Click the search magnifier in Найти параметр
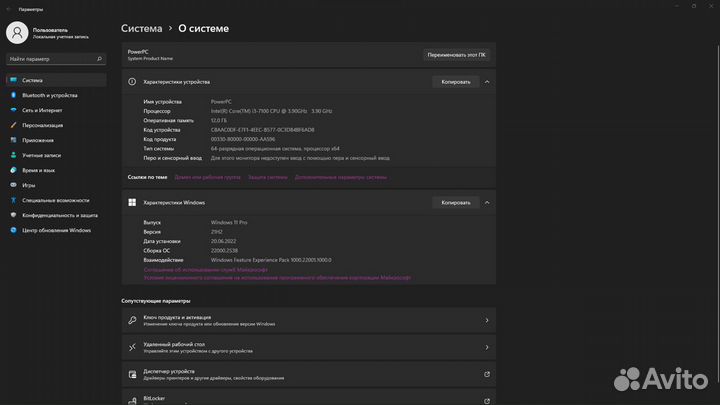Image resolution: width=720 pixels, height=405 pixels. pos(97,59)
